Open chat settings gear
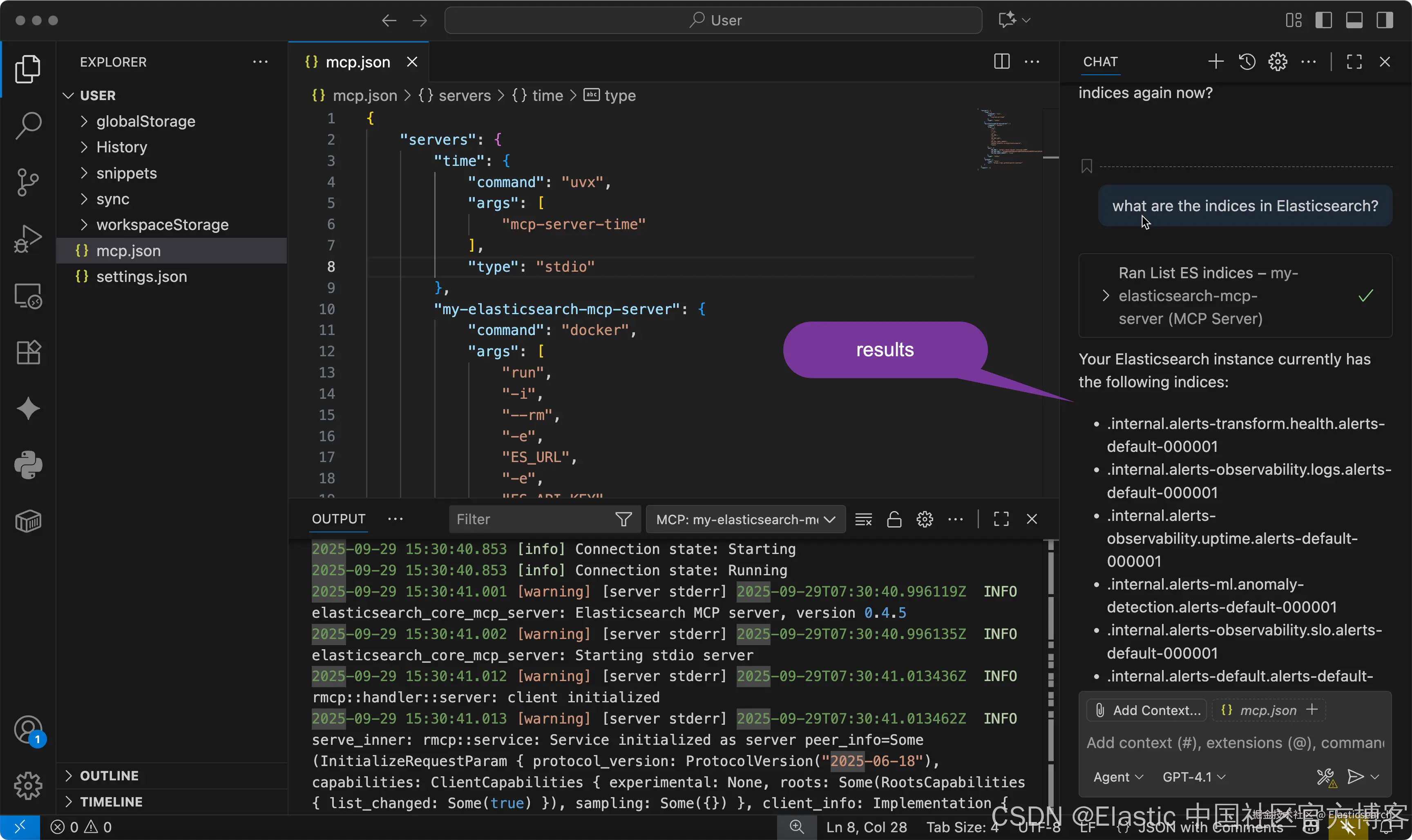This screenshot has width=1412, height=840. point(1277,62)
